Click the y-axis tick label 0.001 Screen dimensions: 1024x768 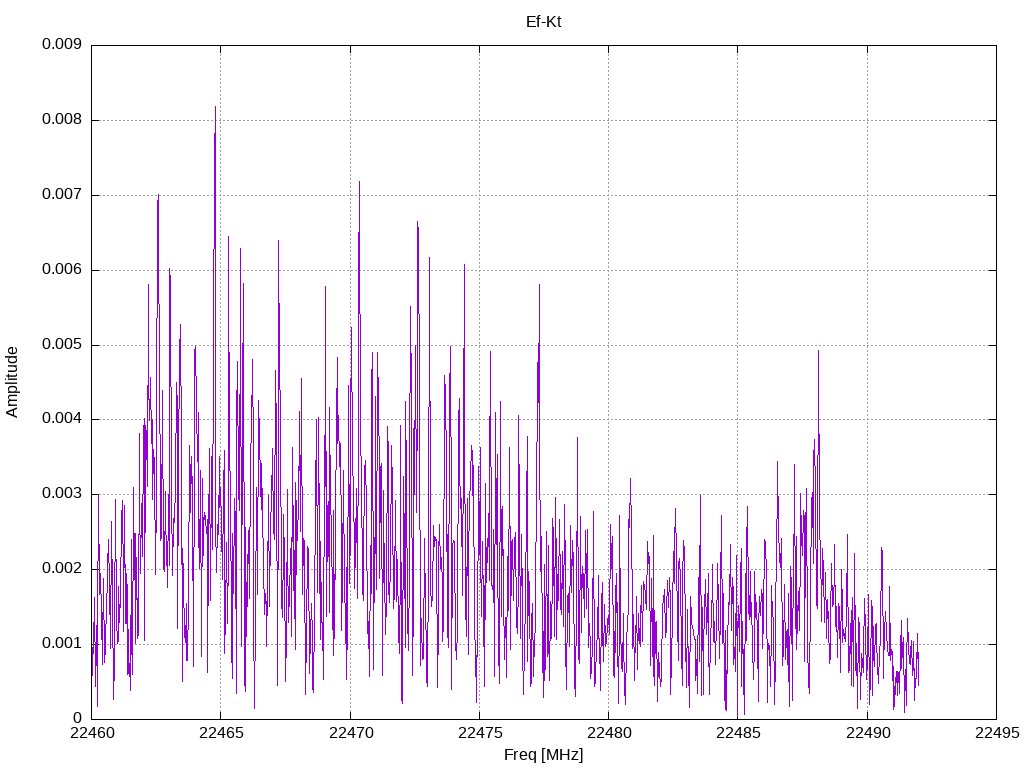[x=62, y=644]
